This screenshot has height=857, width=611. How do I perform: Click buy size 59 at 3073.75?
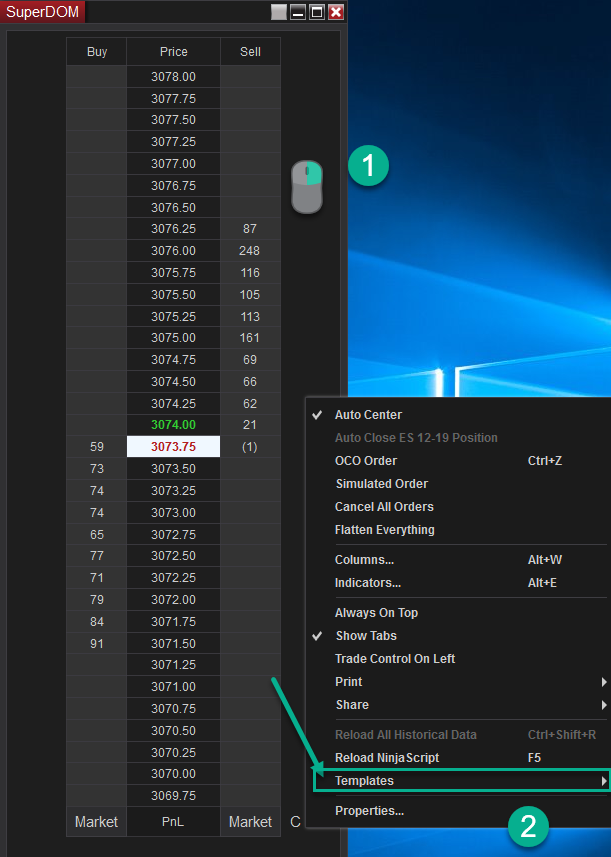click(x=97, y=447)
